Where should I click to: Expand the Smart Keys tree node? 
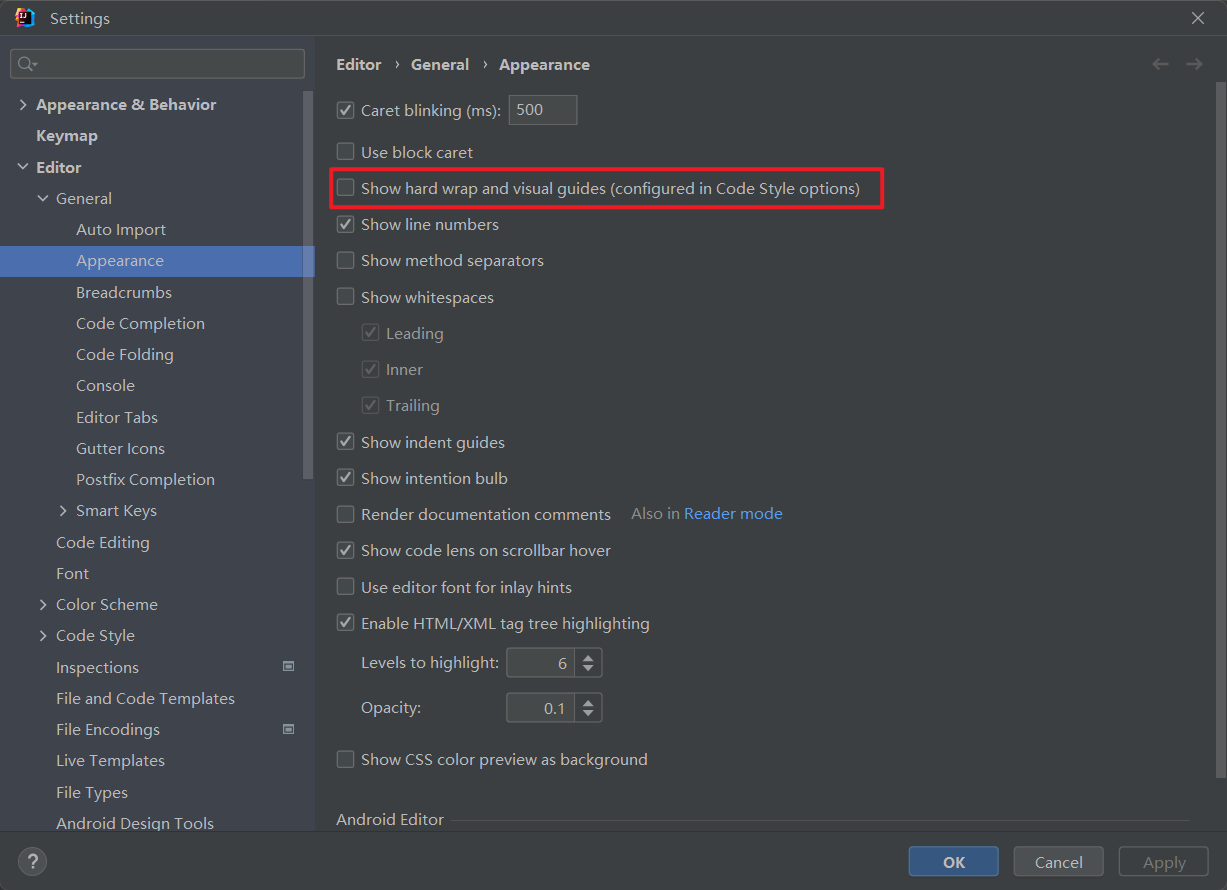tap(63, 510)
